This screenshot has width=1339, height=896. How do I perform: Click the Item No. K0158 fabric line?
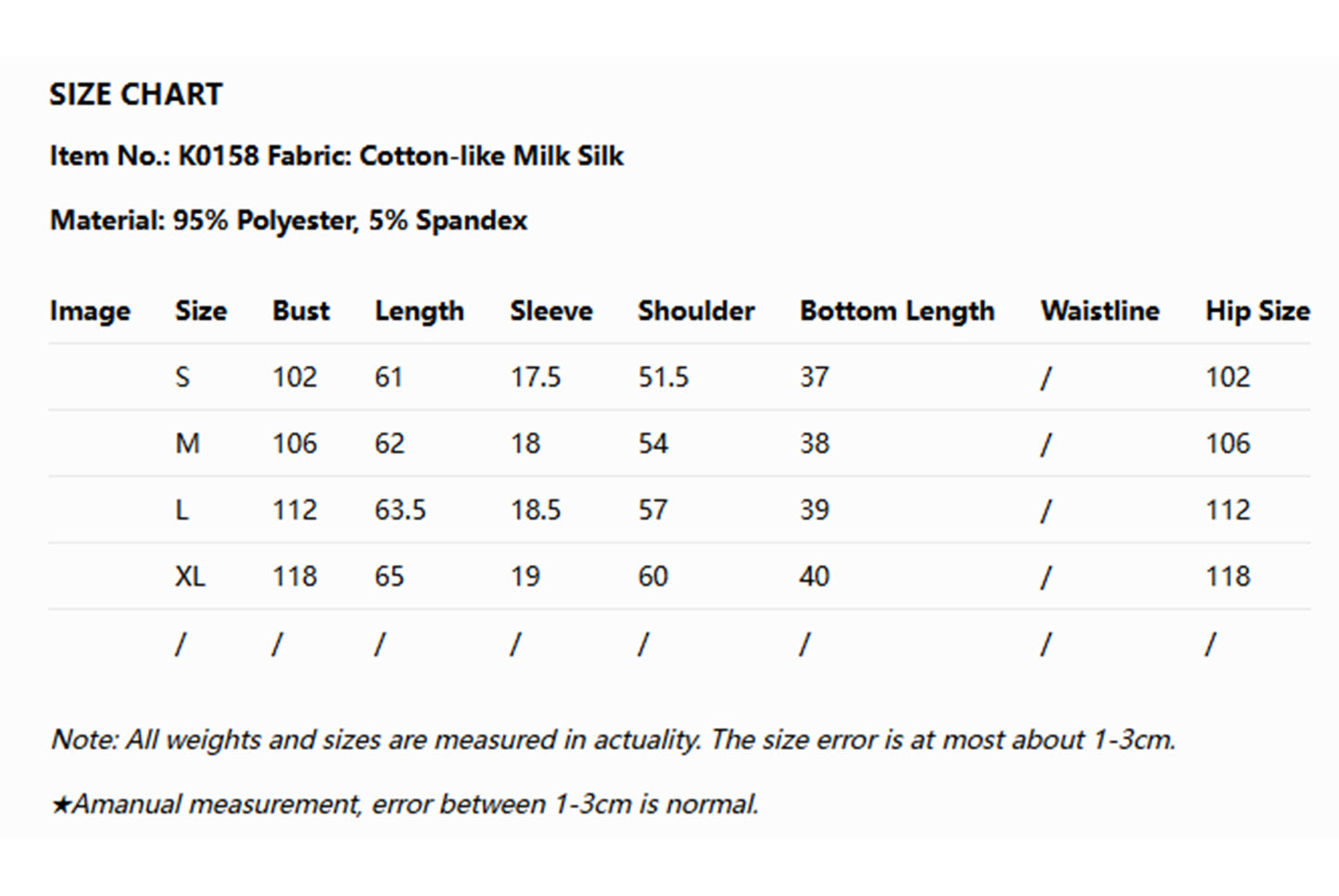[336, 156]
